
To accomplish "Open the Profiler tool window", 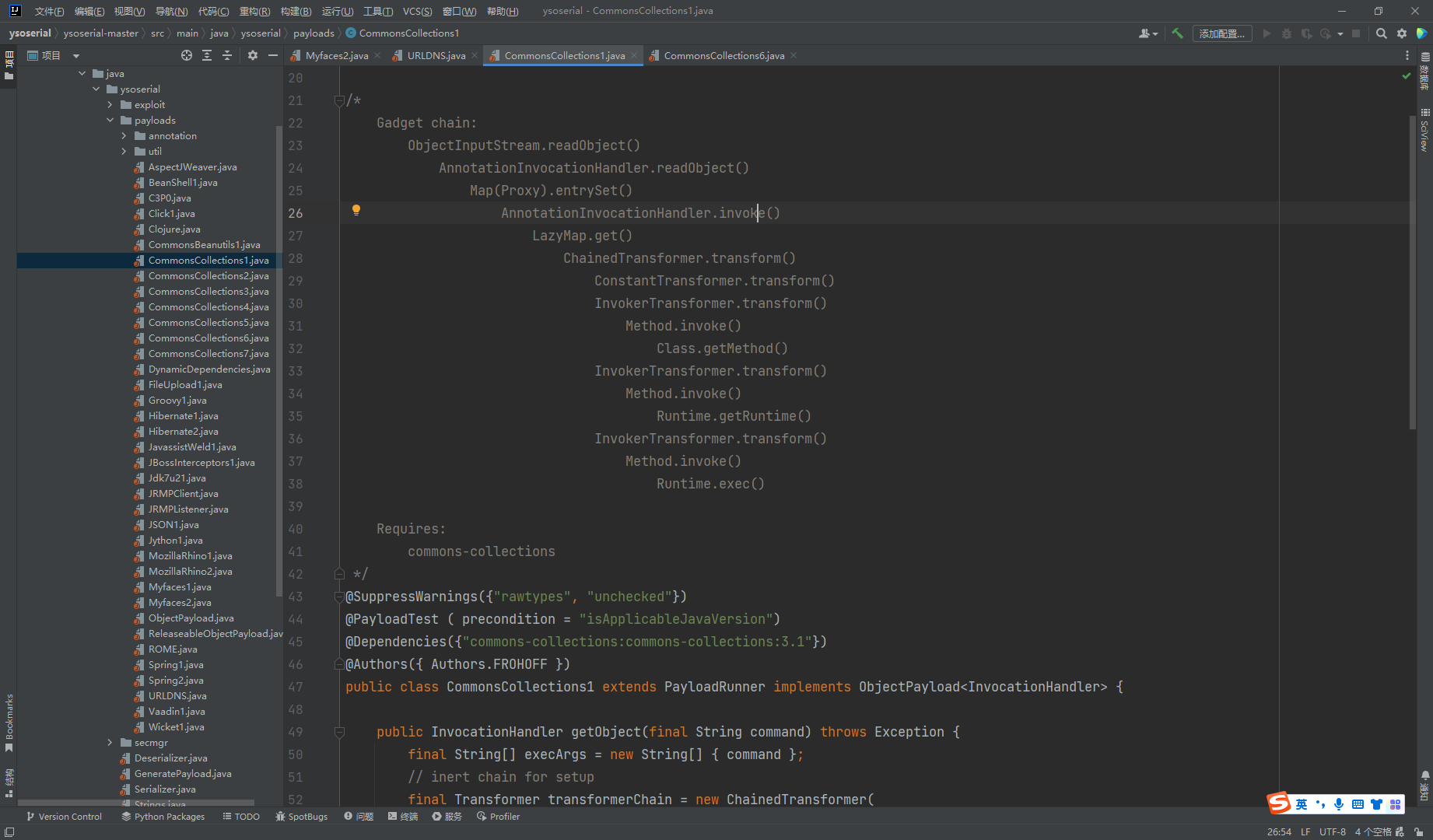I will 498,817.
